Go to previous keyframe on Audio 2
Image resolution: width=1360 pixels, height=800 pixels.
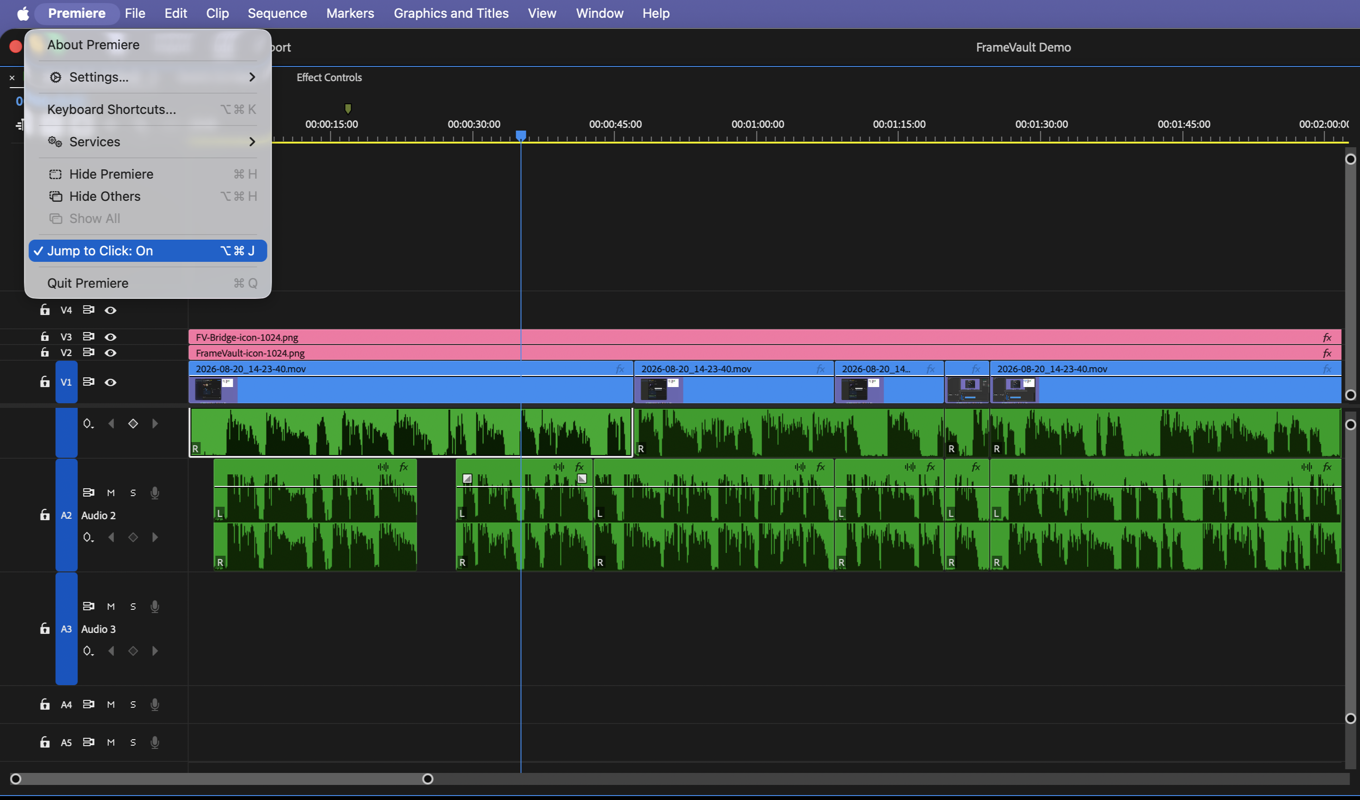pyautogui.click(x=111, y=538)
